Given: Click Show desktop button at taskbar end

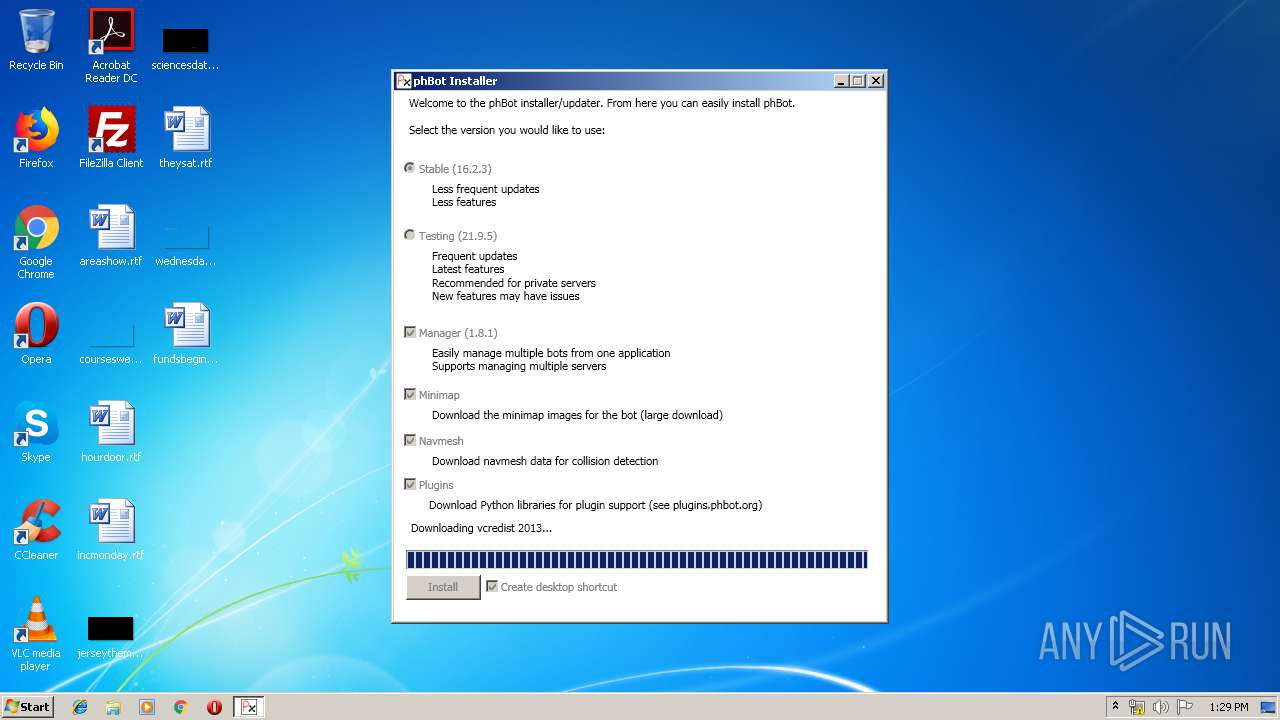Looking at the screenshot, I should coord(1268,707).
